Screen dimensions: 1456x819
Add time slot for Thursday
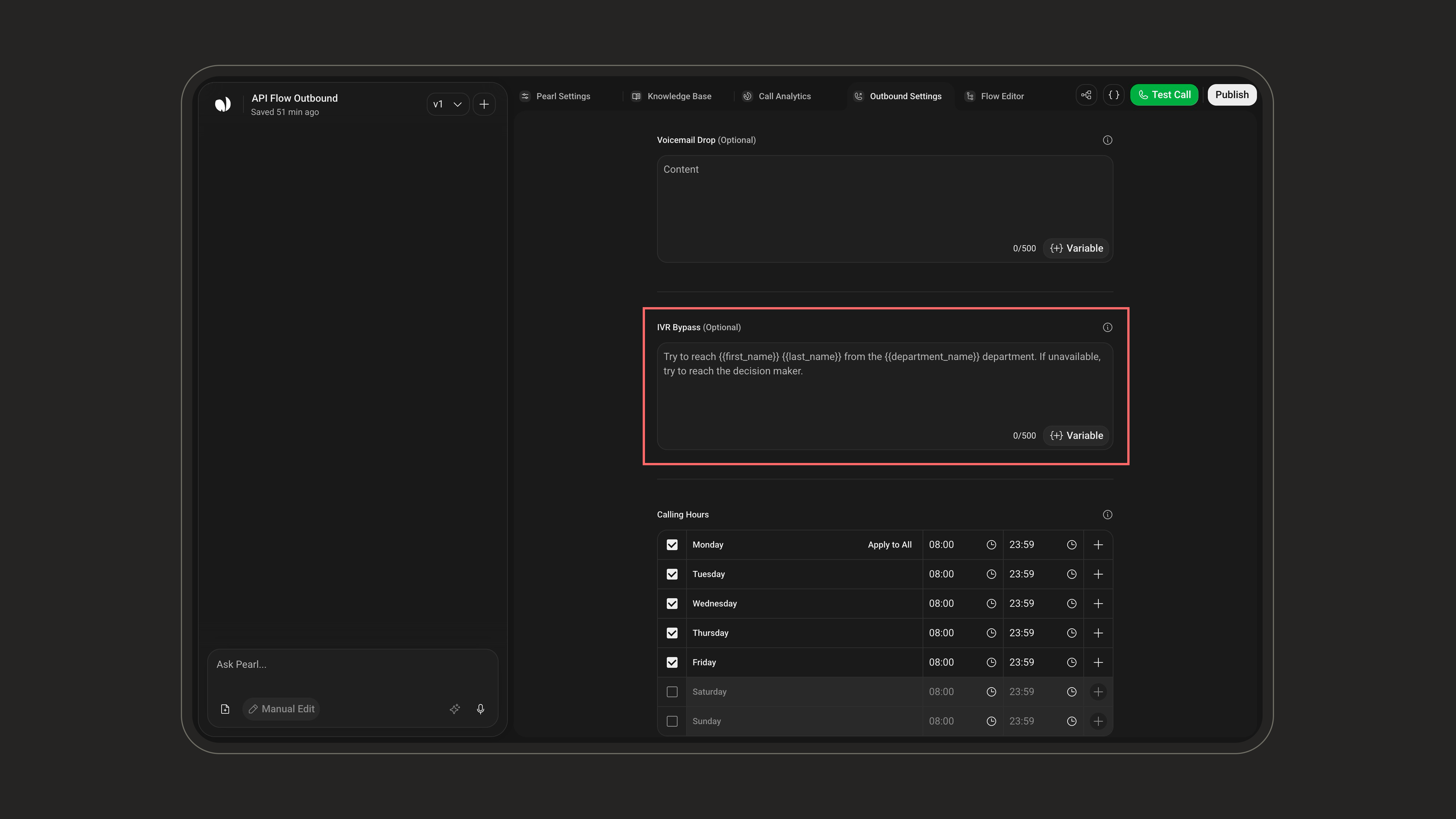pos(1098,633)
